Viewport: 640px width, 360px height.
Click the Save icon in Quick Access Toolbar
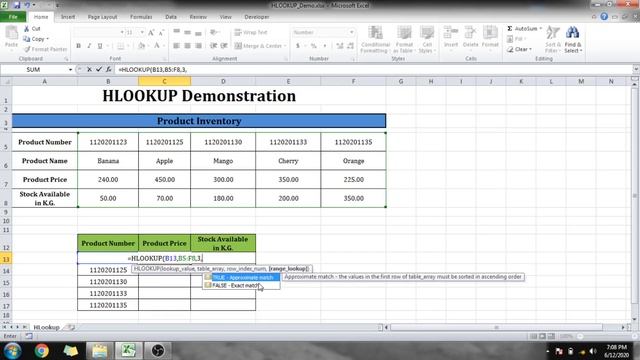17,5
